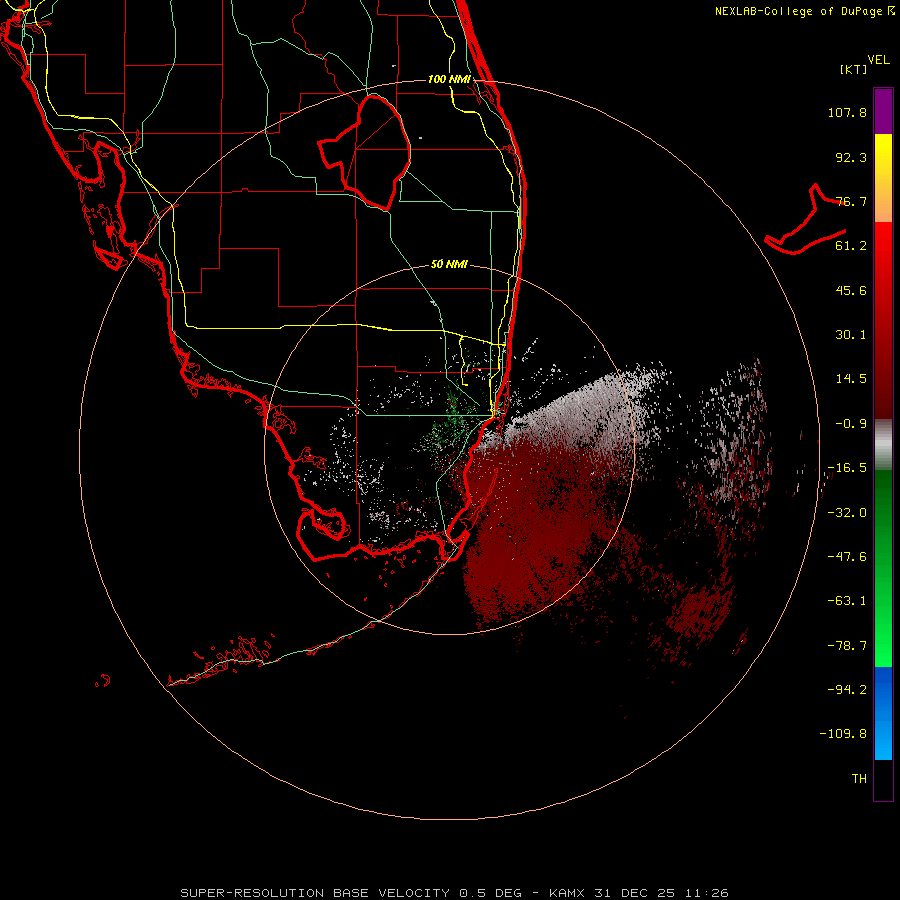
Task: Click the NEXLAB-College of DuPage credit text
Action: pos(804,11)
